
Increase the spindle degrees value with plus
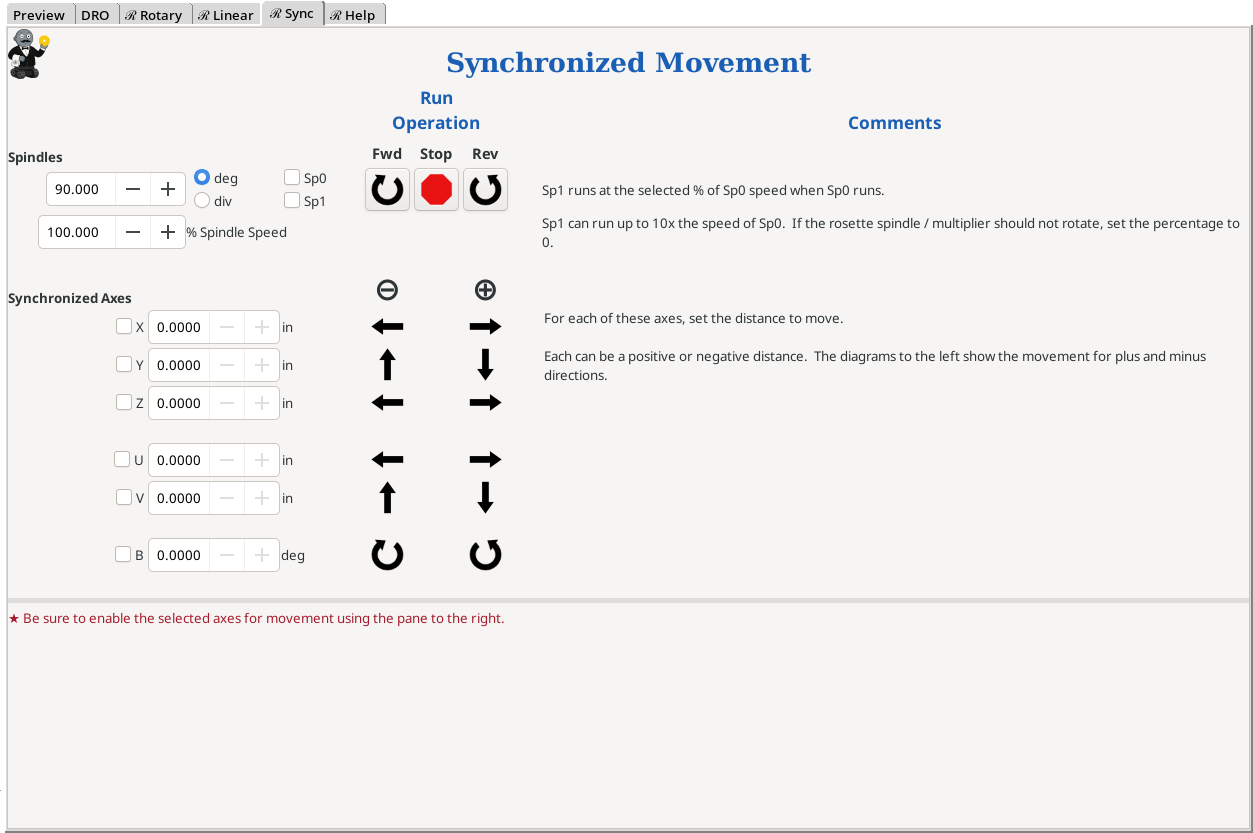(x=168, y=189)
